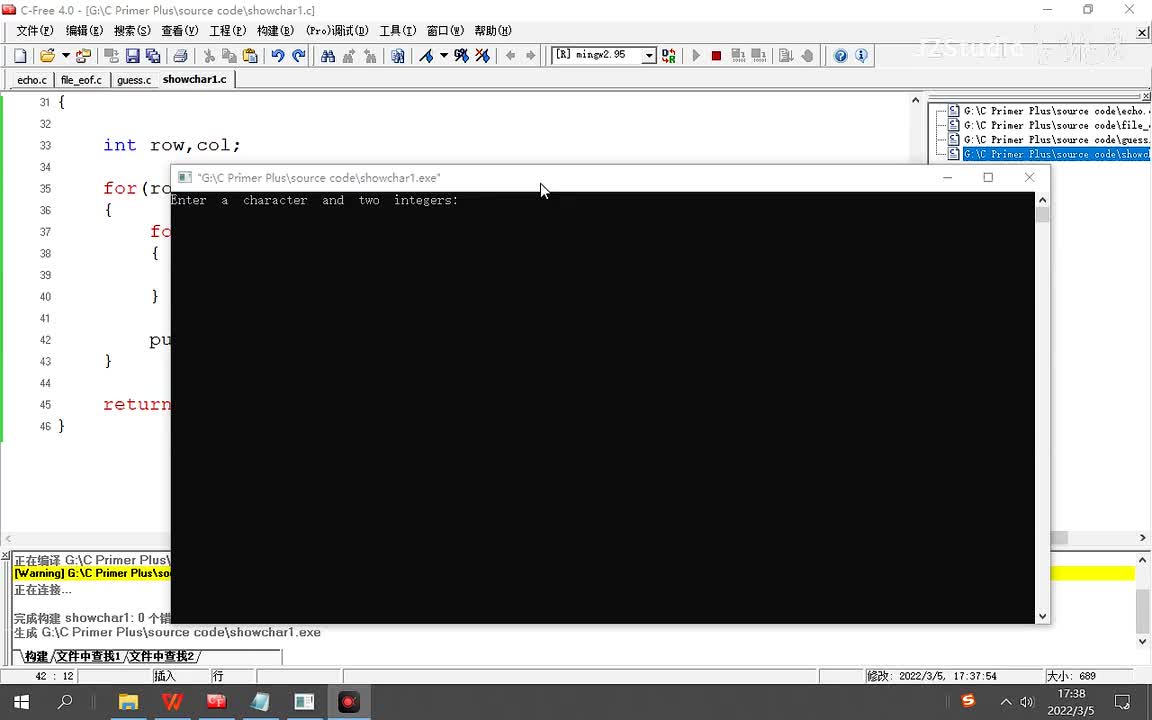Click the editor vertical scrollbar up arrow
This screenshot has width=1152, height=720.
click(x=915, y=100)
